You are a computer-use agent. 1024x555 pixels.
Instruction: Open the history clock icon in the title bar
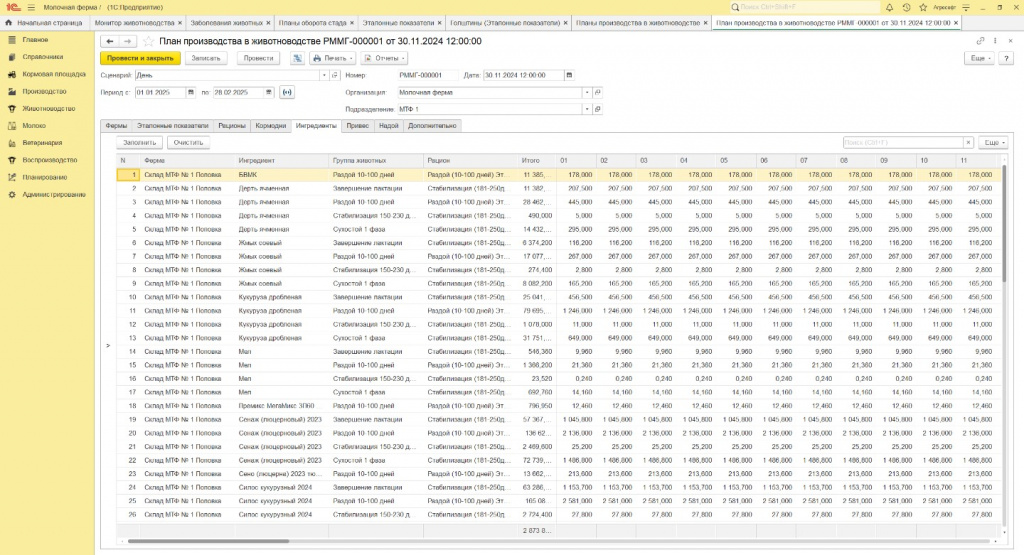pyautogui.click(x=906, y=7)
